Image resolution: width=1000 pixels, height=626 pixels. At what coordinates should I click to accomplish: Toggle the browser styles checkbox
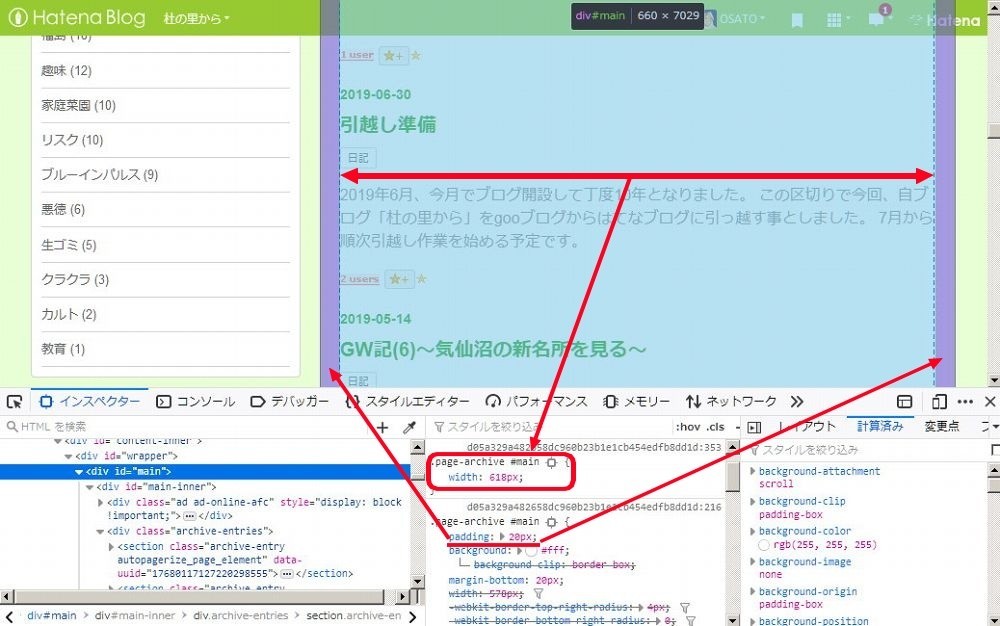[993, 449]
